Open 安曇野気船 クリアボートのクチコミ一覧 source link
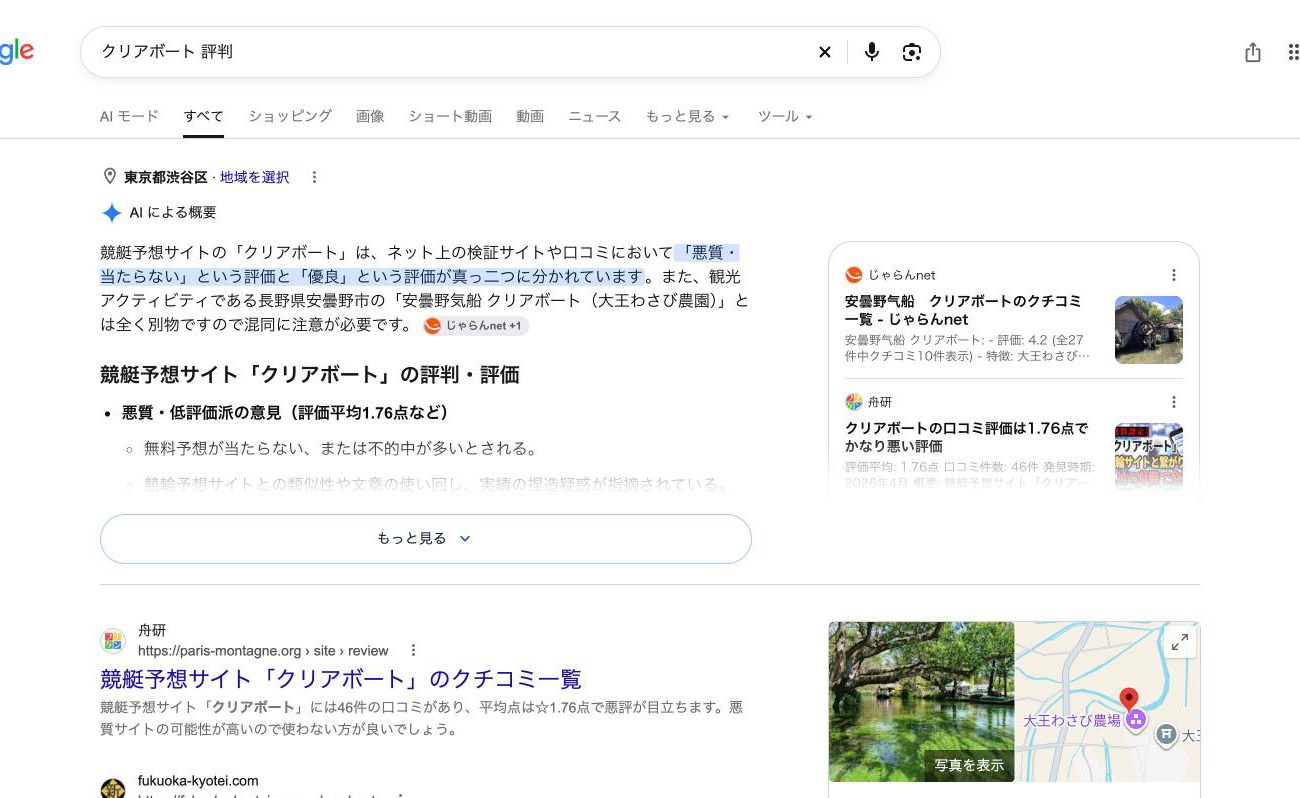The image size is (1300, 798). [x=963, y=310]
